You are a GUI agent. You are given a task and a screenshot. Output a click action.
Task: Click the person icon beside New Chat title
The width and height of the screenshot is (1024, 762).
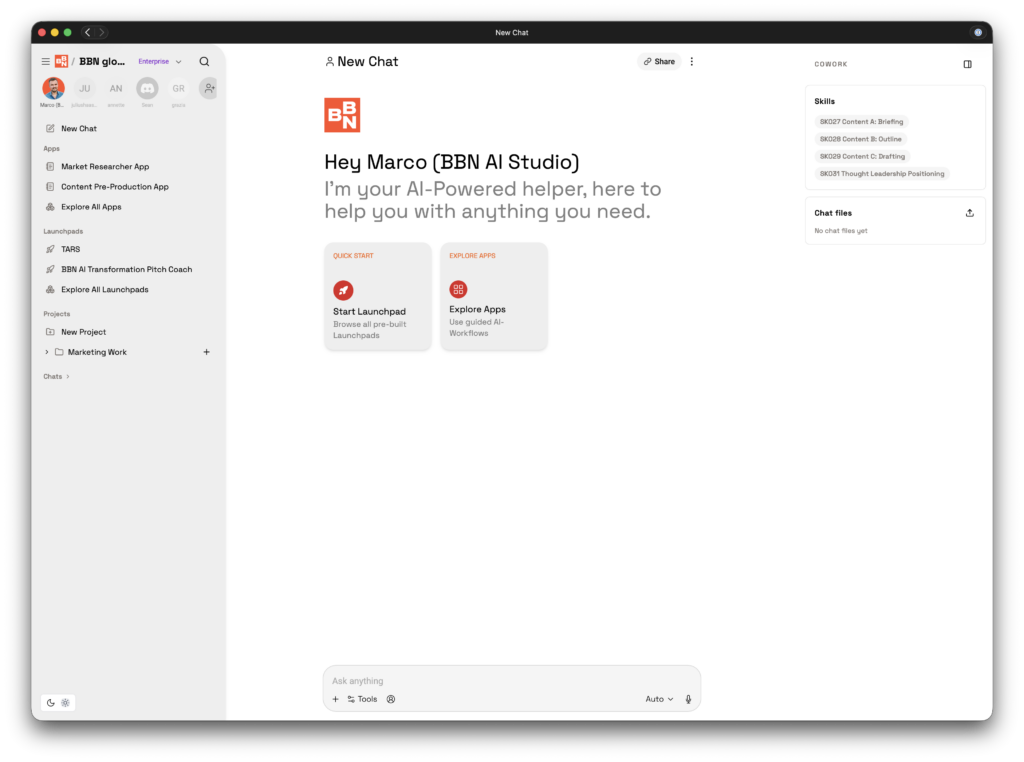click(x=330, y=62)
